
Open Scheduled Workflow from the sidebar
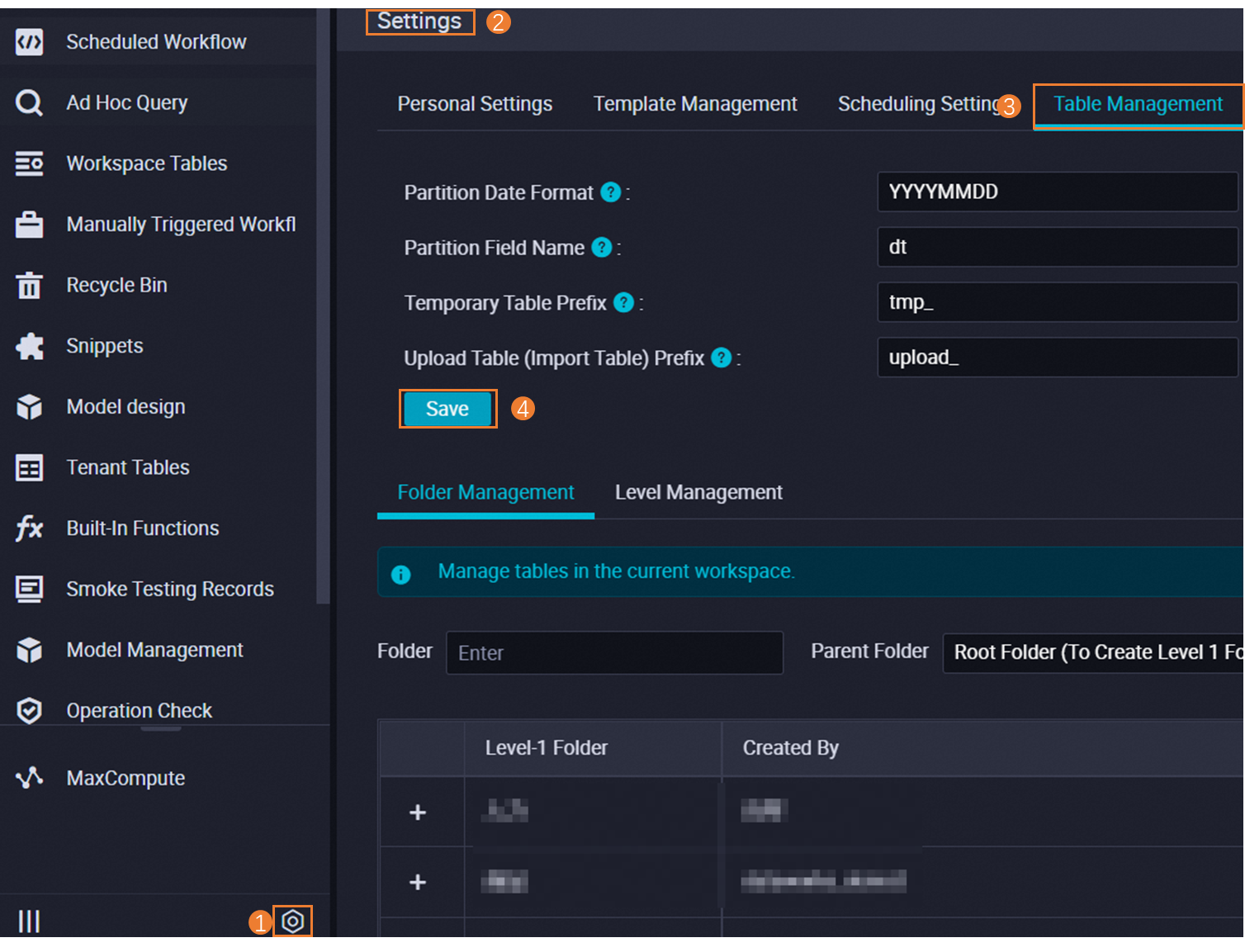(155, 42)
